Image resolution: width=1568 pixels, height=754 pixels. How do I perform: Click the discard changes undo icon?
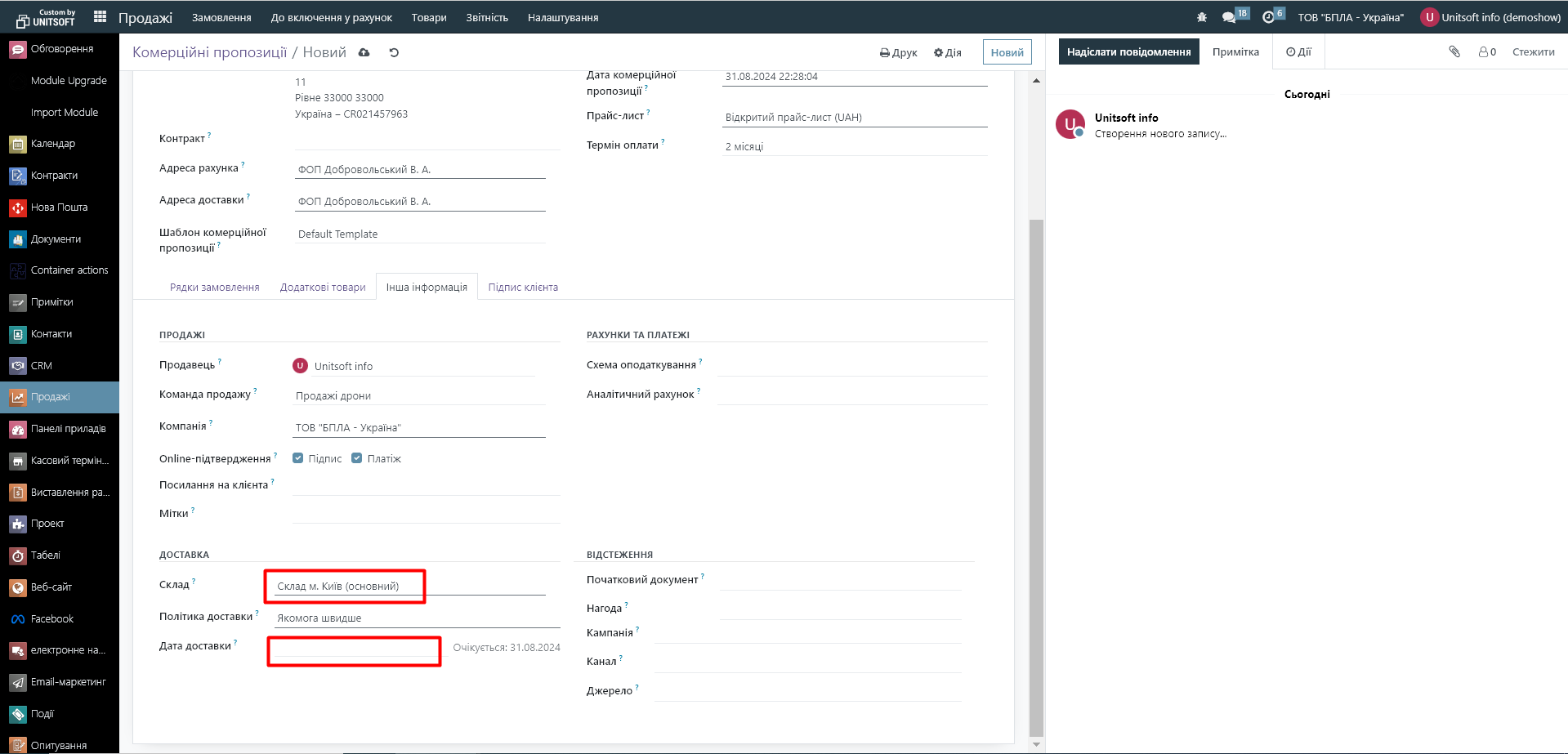click(x=394, y=52)
